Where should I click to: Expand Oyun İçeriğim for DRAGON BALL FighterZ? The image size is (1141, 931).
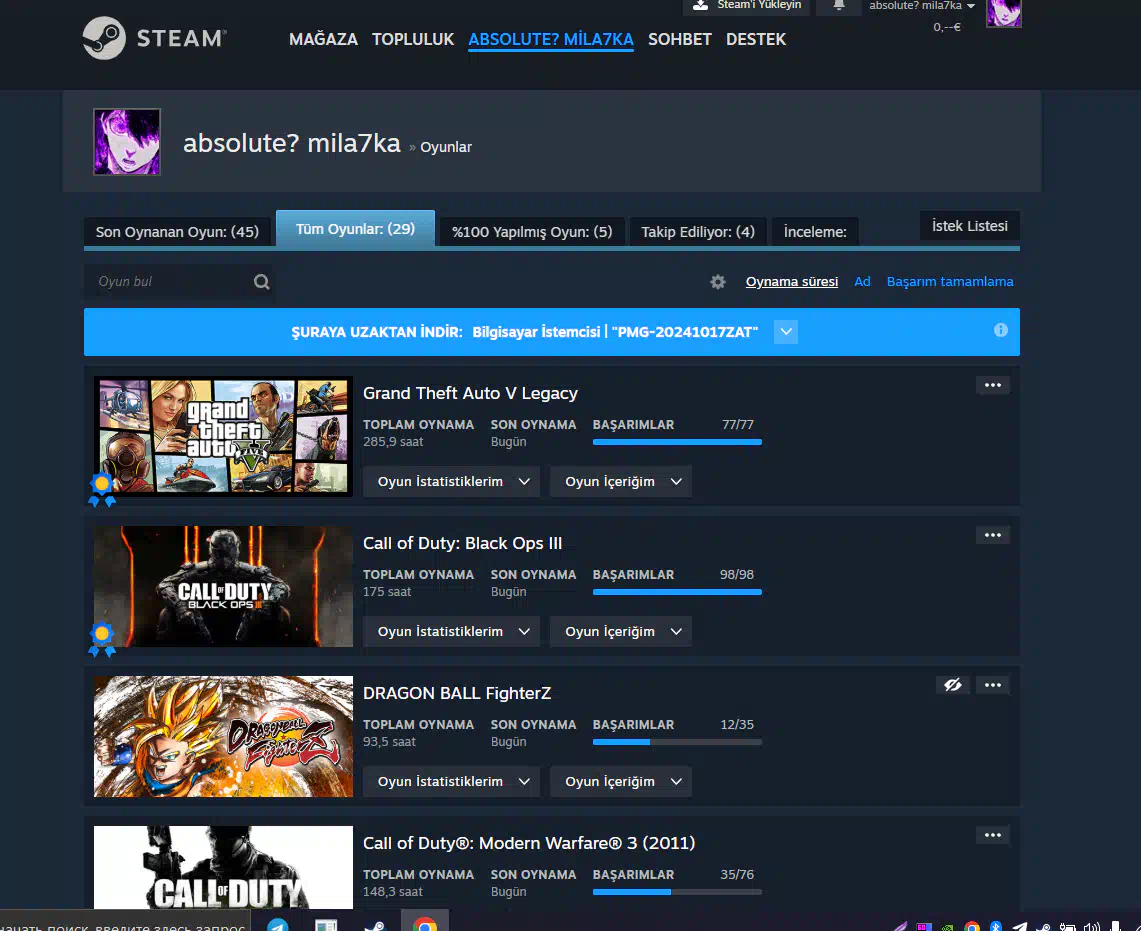click(x=621, y=782)
